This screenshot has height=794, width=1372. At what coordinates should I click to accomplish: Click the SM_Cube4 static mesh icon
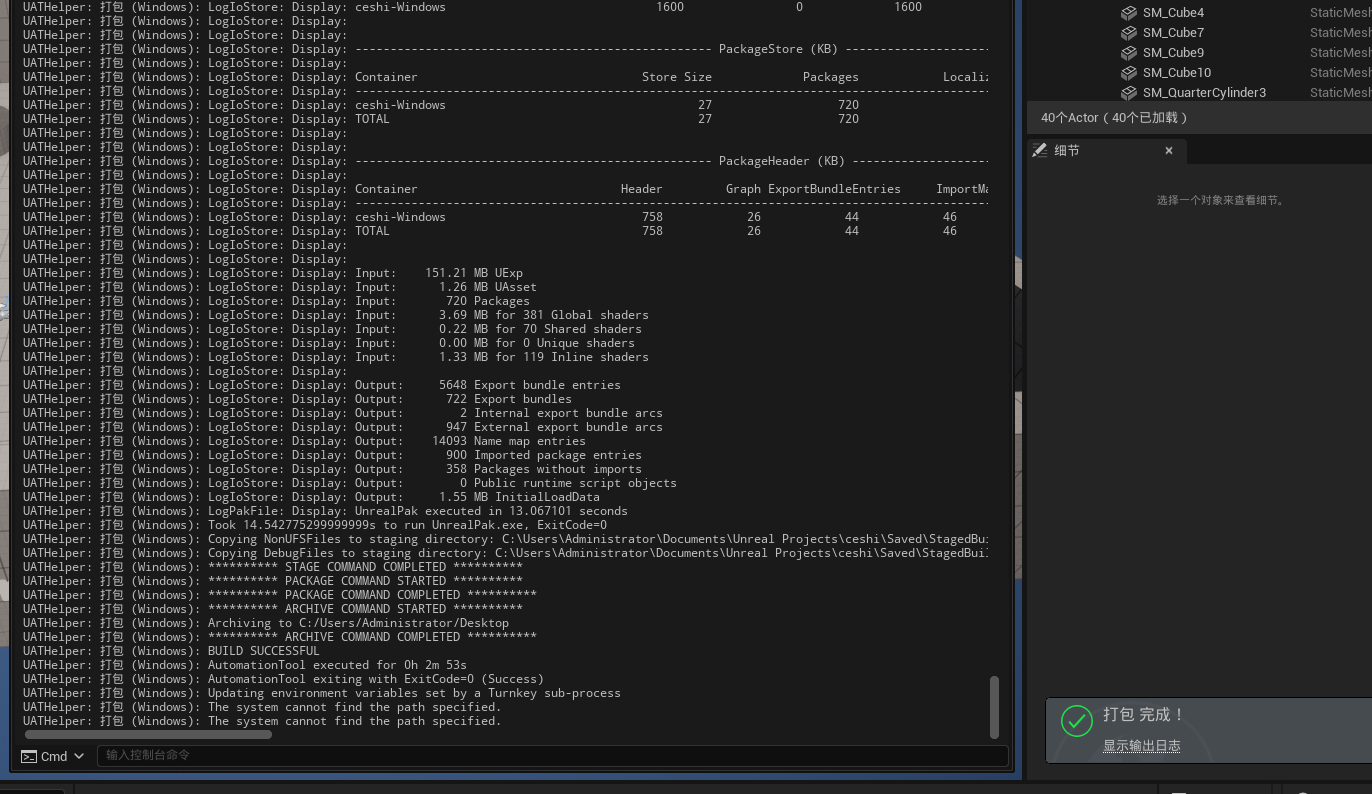(x=1128, y=13)
